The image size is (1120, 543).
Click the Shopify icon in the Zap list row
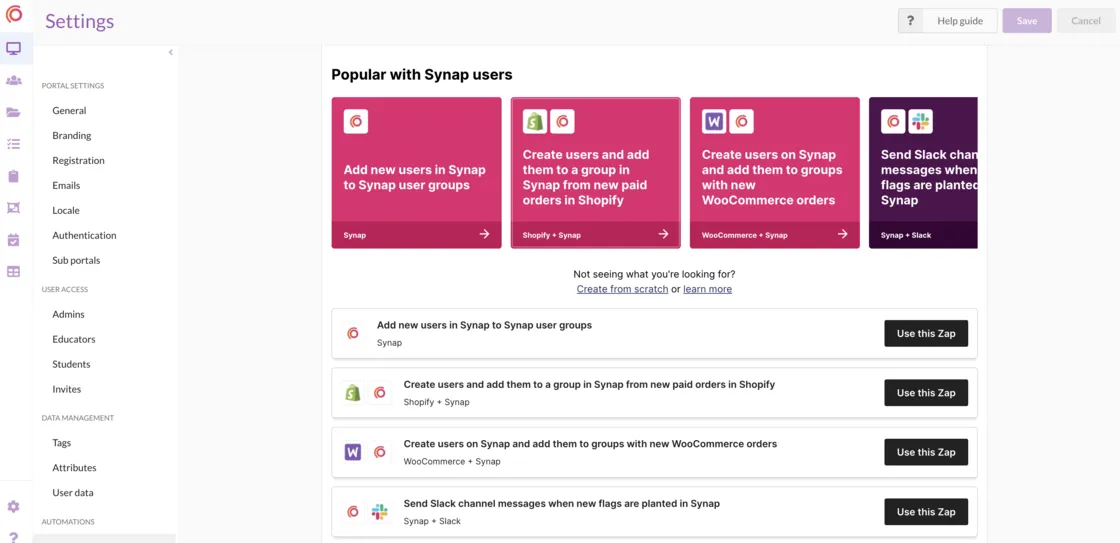[353, 393]
